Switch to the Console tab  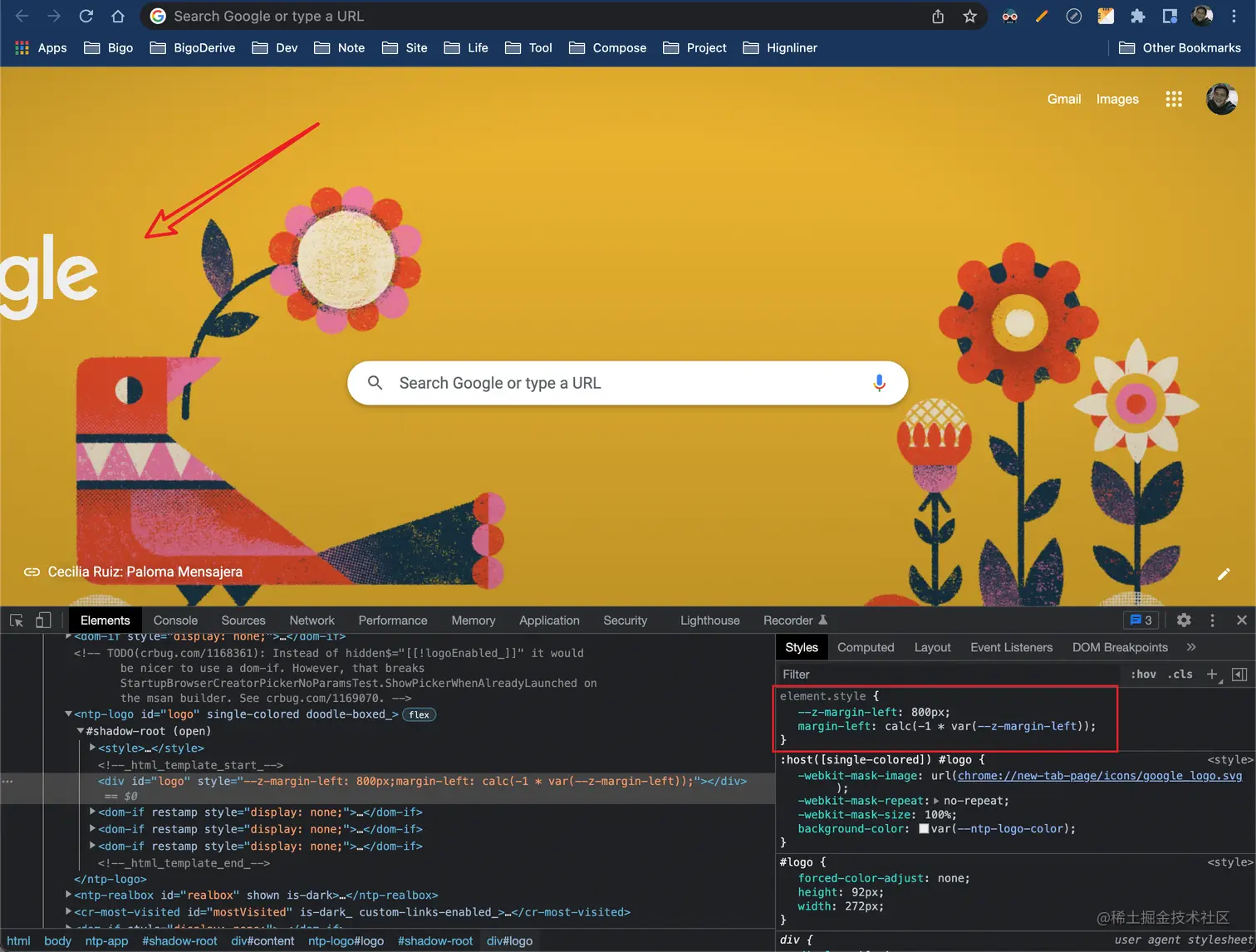tap(175, 621)
